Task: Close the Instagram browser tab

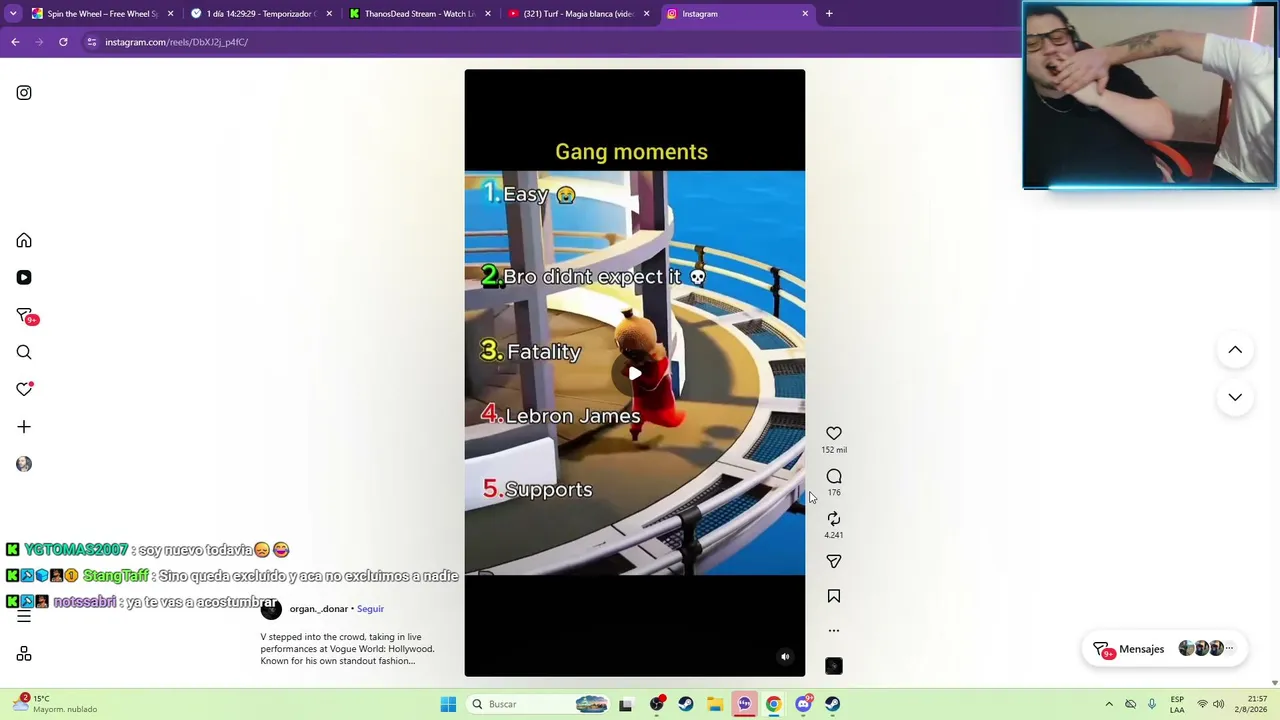Action: tap(805, 14)
